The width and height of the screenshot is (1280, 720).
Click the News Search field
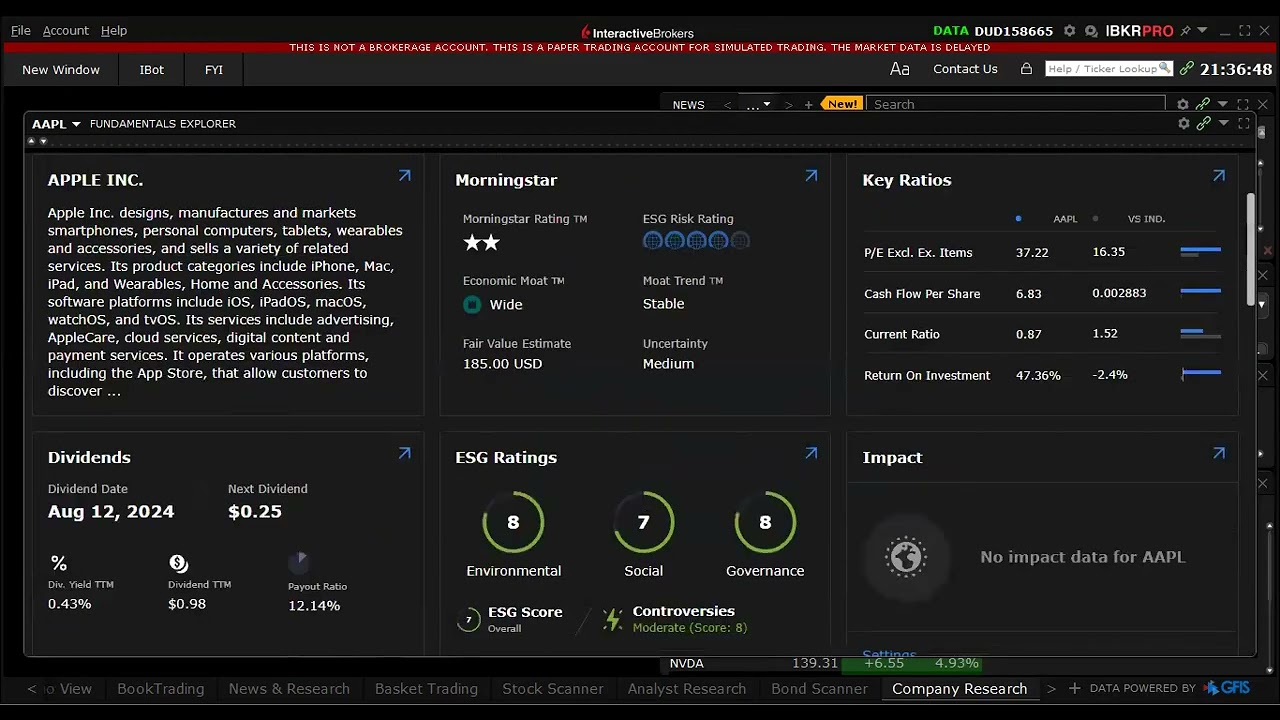(x=1016, y=104)
